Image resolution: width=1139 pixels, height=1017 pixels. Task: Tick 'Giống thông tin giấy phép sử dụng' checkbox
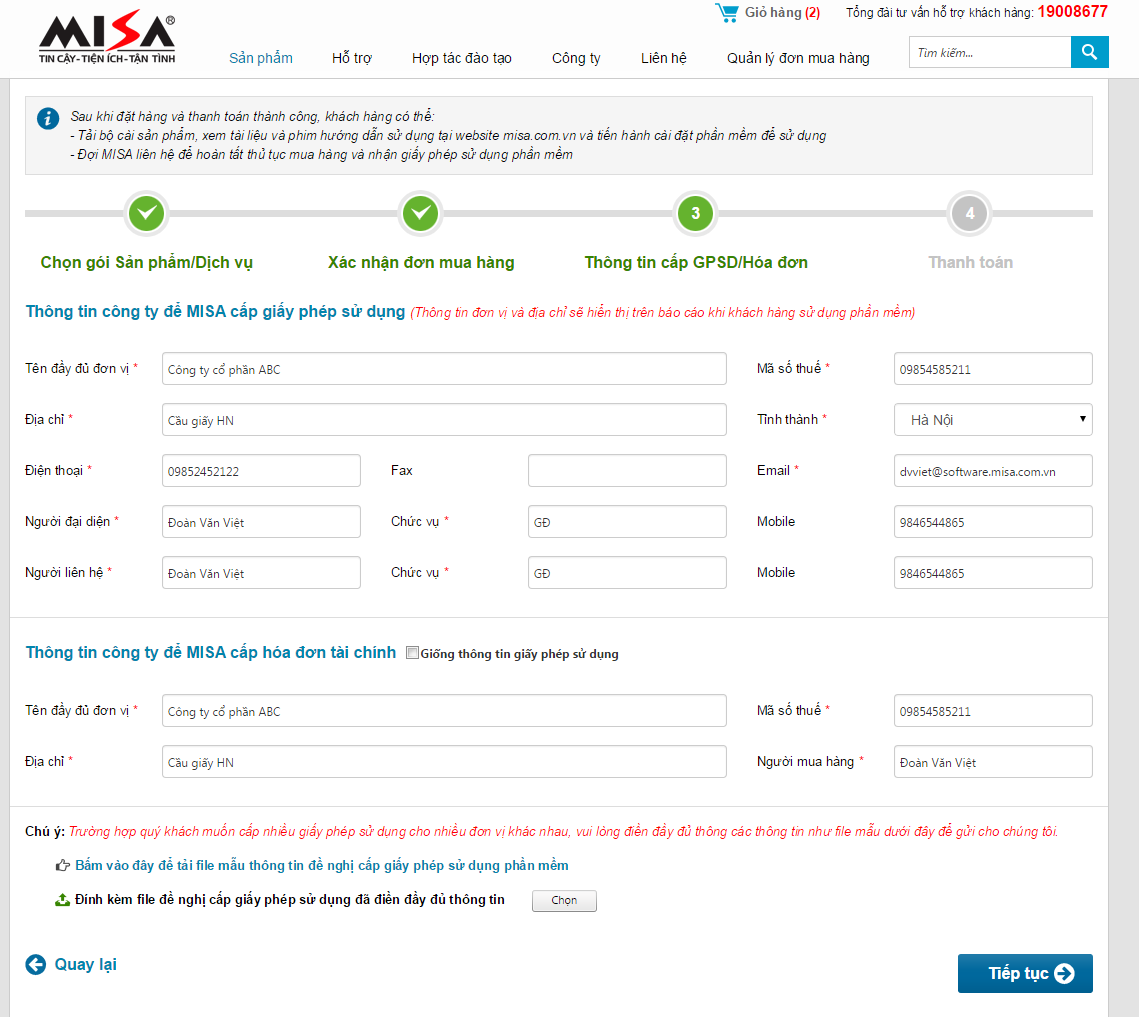pos(412,653)
